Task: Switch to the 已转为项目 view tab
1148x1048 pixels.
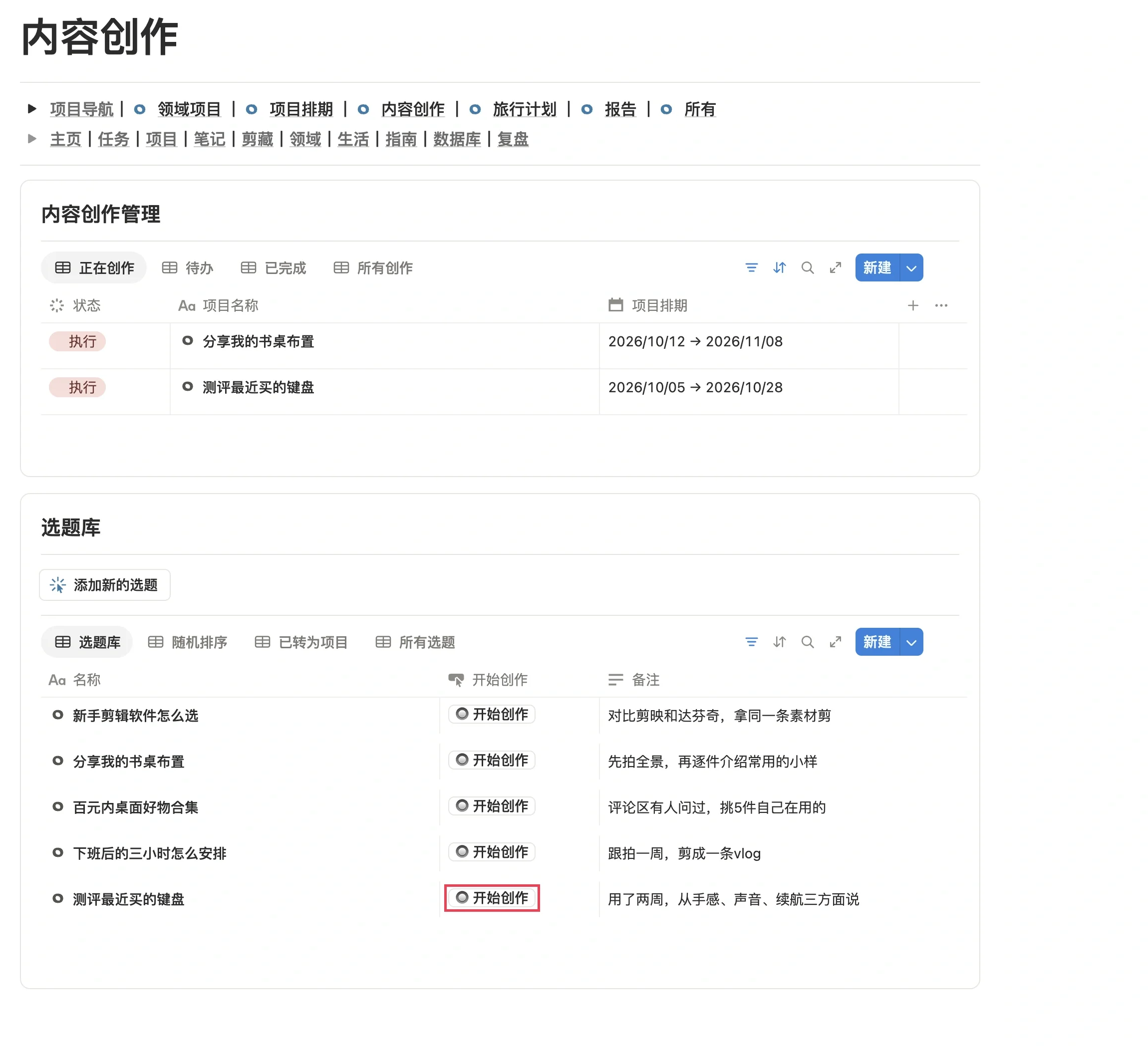Action: [301, 642]
